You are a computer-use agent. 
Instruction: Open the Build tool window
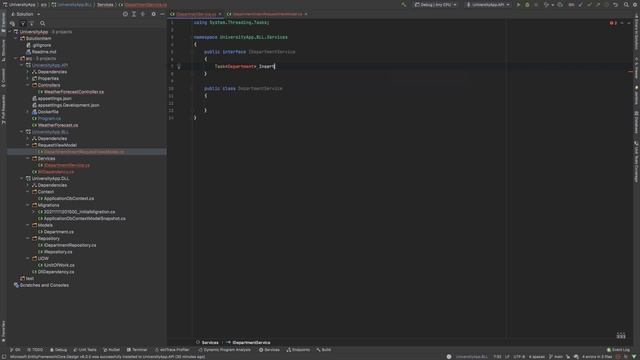click(324, 350)
